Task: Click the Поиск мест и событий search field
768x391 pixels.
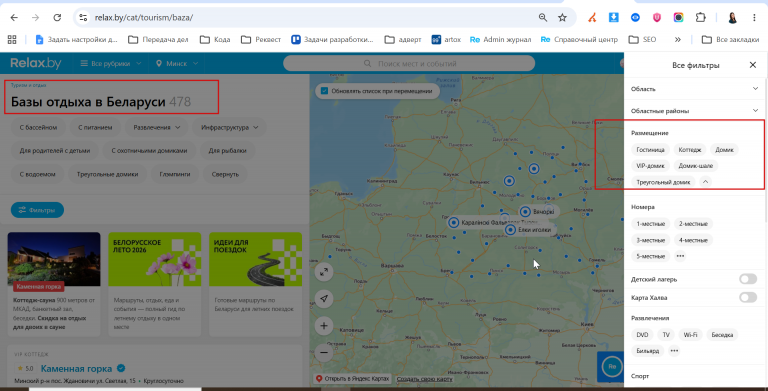Action: pos(409,64)
